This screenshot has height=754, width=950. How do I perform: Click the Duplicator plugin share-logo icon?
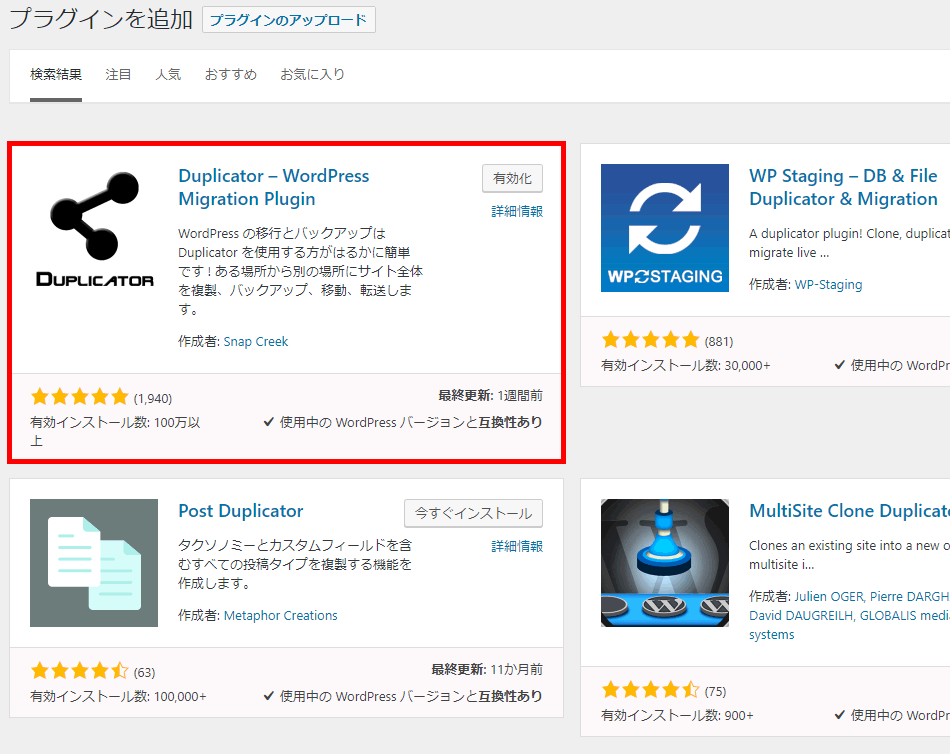coord(94,228)
